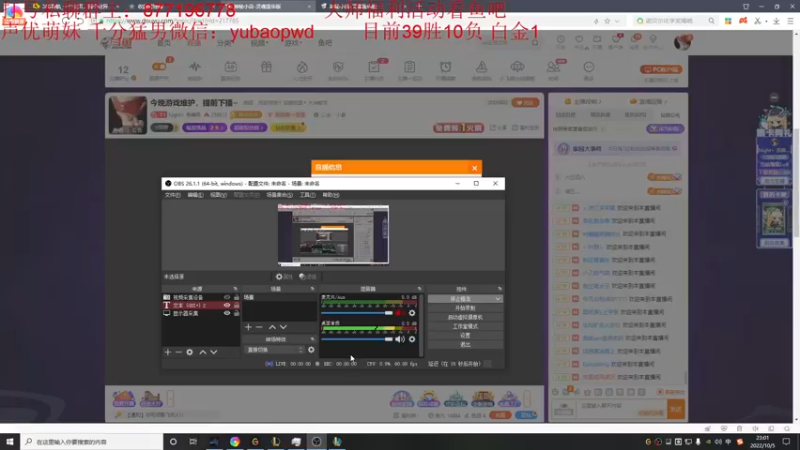The width and height of the screenshot is (800, 450).
Task: Open the 直接切换 transition dropdown
Action: pos(274,350)
